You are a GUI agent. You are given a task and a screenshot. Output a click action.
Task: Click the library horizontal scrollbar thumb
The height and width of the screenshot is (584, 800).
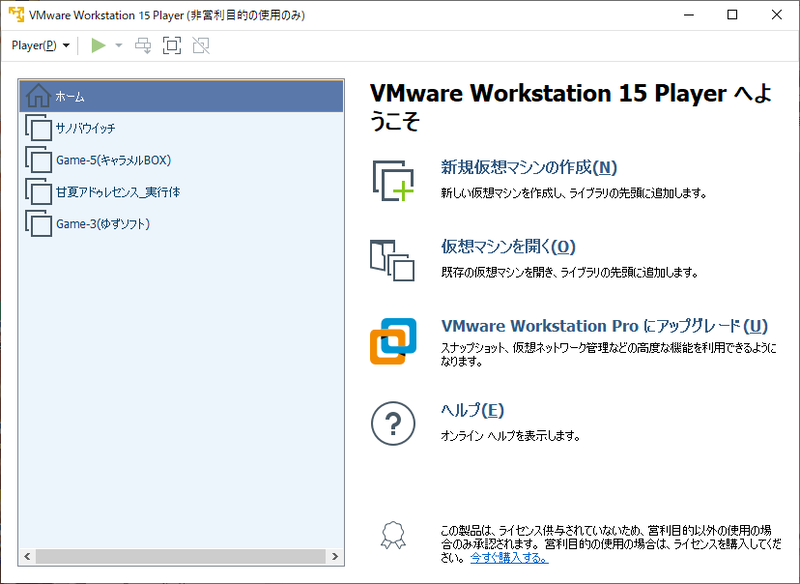tap(181, 556)
